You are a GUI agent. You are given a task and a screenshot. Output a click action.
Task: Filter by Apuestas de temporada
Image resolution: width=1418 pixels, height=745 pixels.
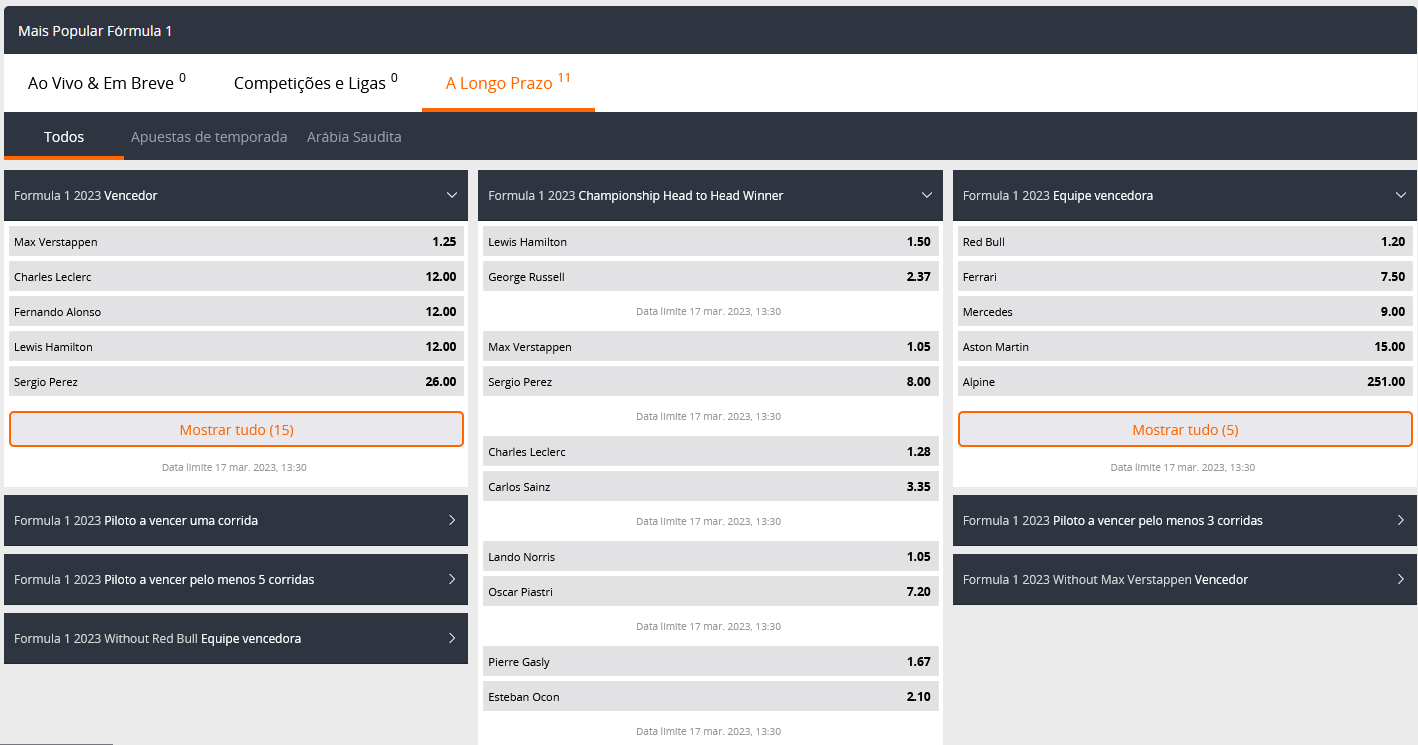pos(209,137)
